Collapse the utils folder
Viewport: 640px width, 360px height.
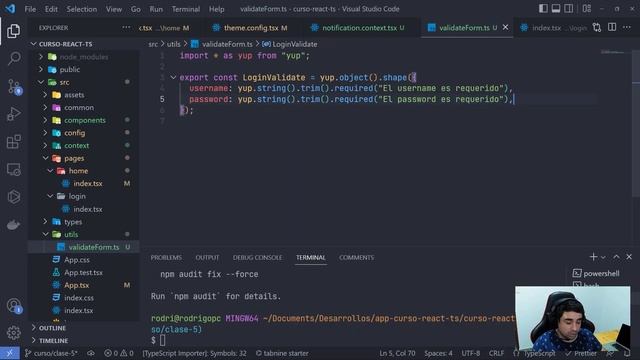71,234
